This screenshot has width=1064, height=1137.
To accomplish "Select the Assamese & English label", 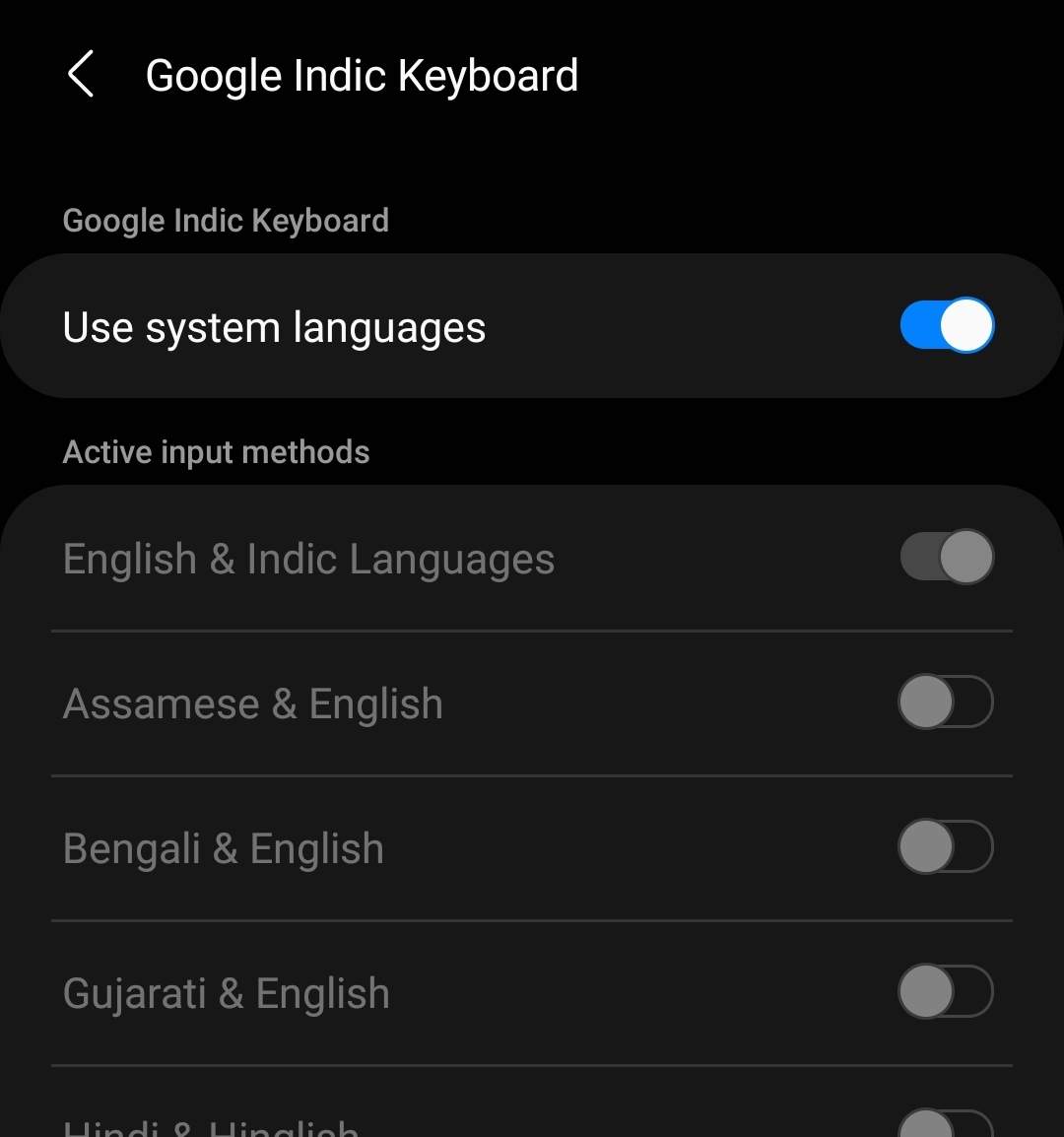I will (252, 704).
